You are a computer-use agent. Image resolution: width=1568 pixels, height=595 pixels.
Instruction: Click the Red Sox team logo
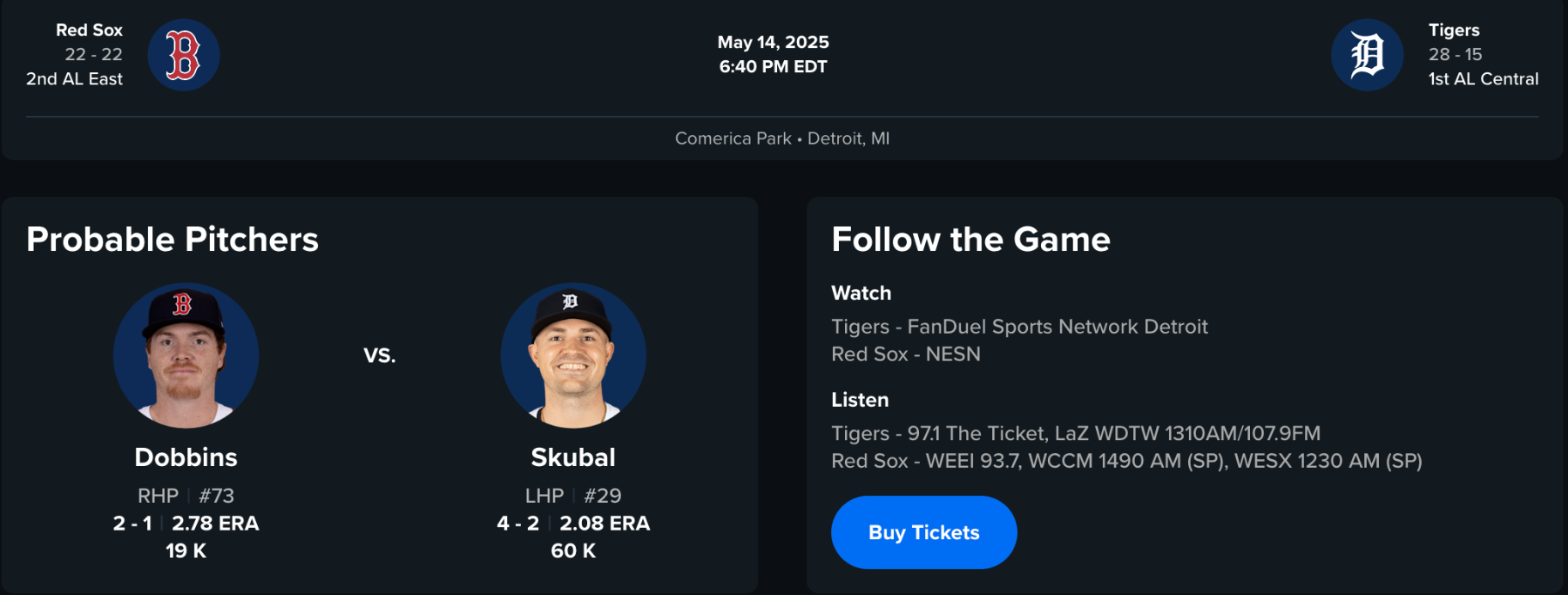pyautogui.click(x=183, y=55)
